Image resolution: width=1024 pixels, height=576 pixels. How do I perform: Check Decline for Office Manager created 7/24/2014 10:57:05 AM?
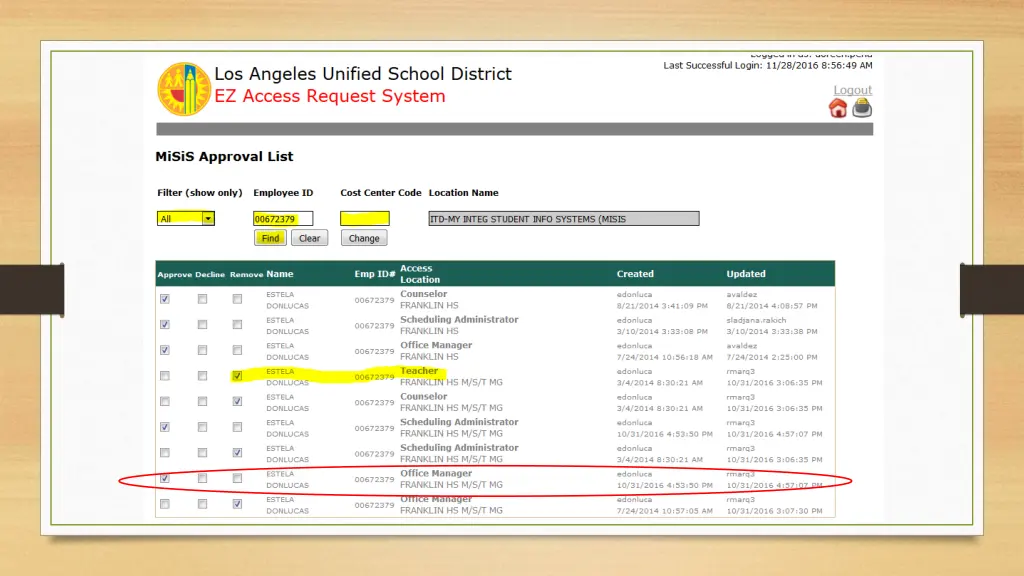tap(202, 504)
